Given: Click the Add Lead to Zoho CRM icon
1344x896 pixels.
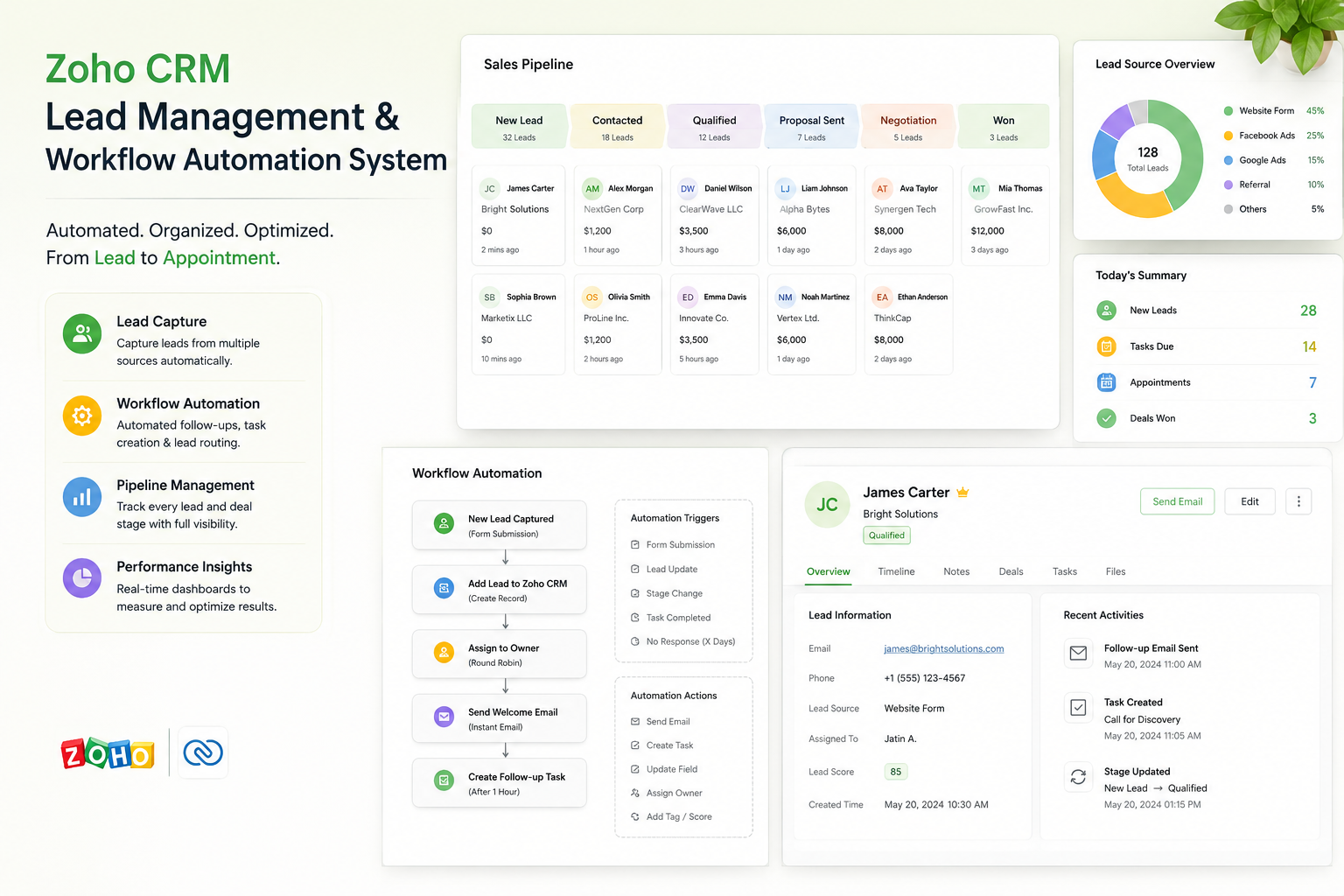Looking at the screenshot, I should (x=444, y=588).
